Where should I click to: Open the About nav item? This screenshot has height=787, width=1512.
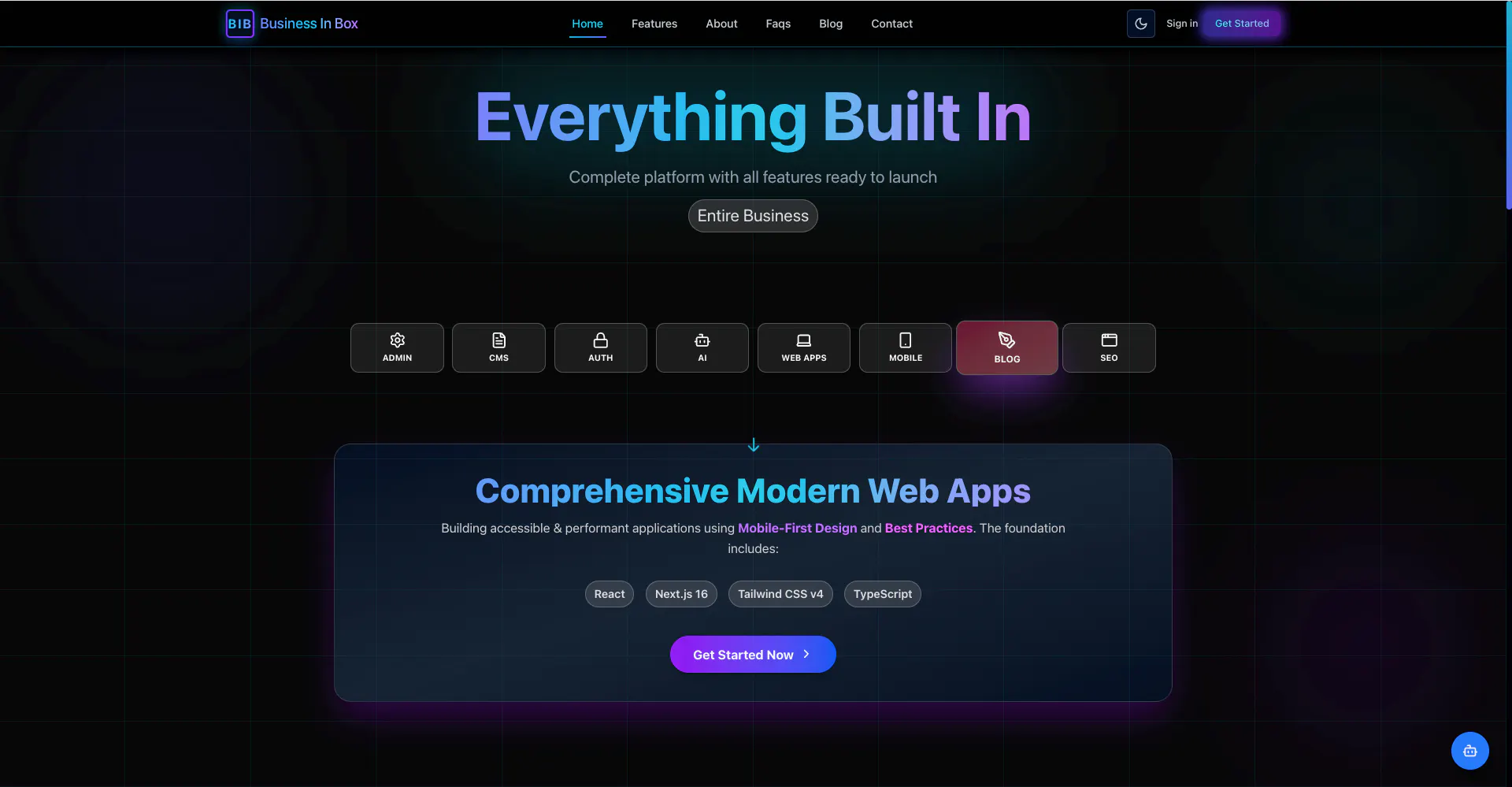point(721,24)
